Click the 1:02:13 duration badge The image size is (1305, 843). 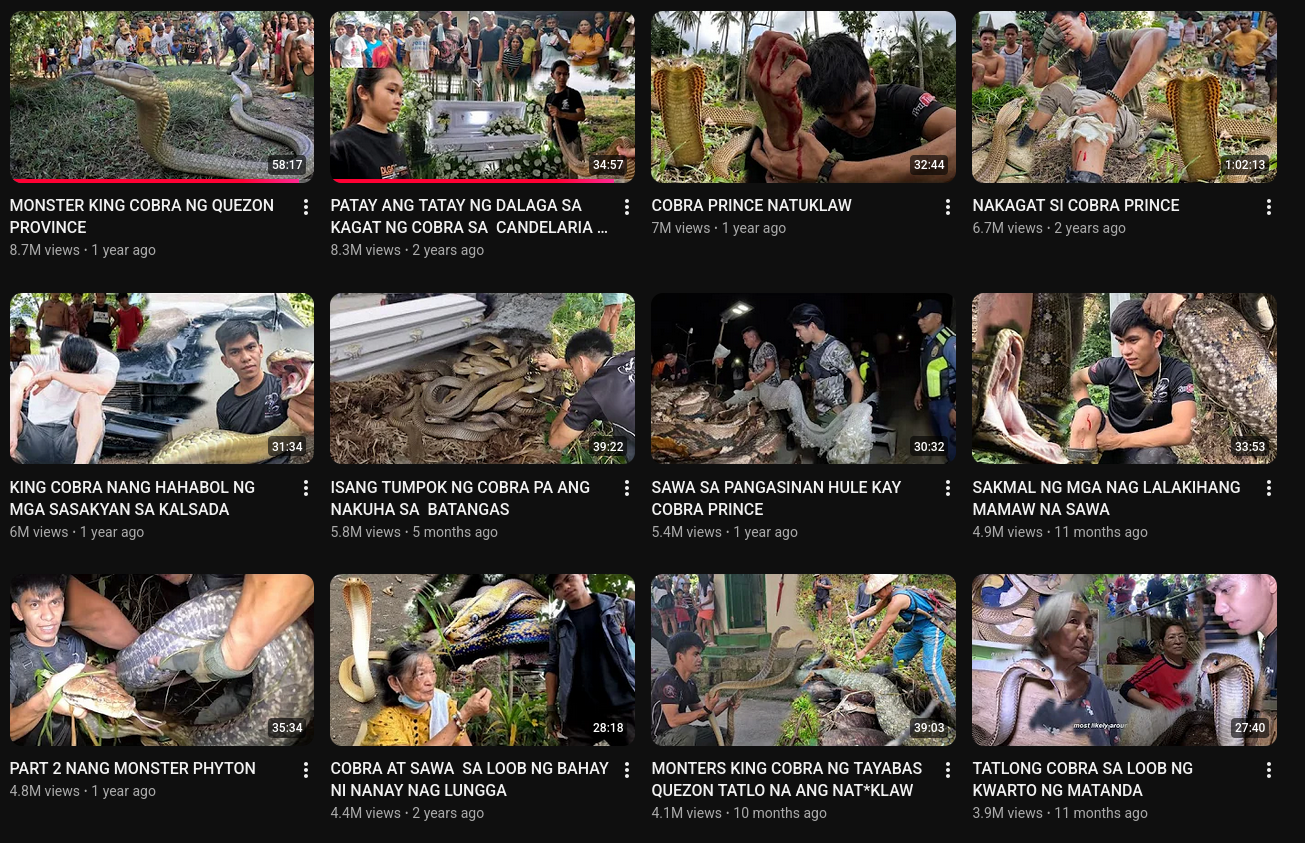(1245, 165)
